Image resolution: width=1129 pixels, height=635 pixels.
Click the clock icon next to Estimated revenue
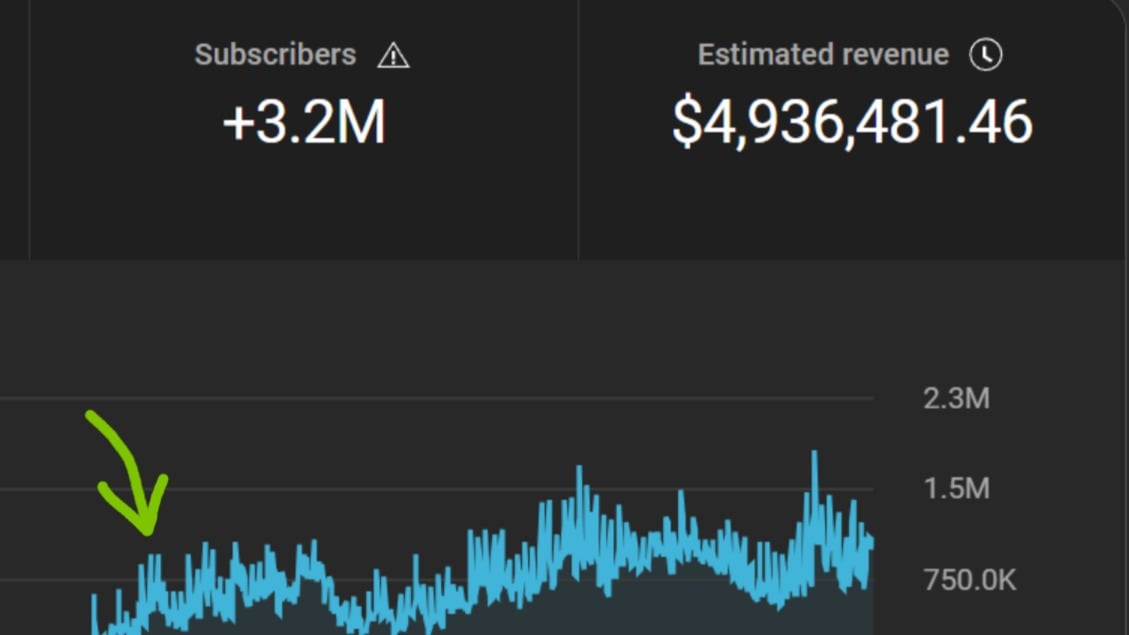985,55
